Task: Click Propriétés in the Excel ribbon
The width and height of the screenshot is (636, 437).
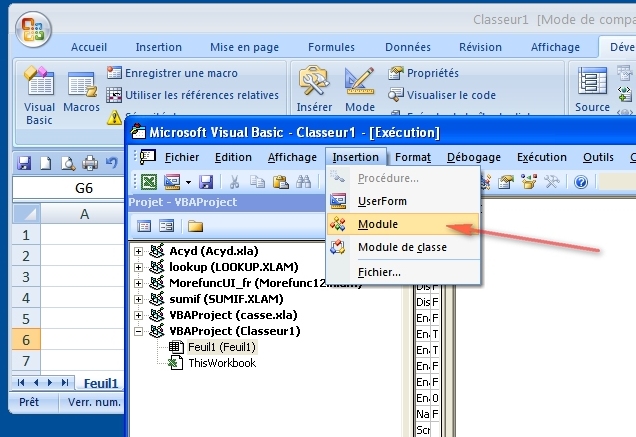Action: 423,73
